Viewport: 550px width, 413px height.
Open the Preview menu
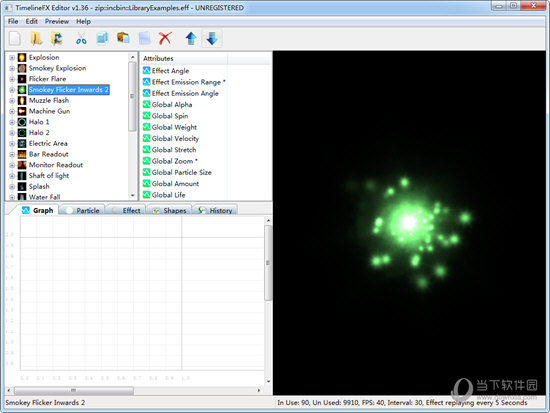click(x=57, y=21)
